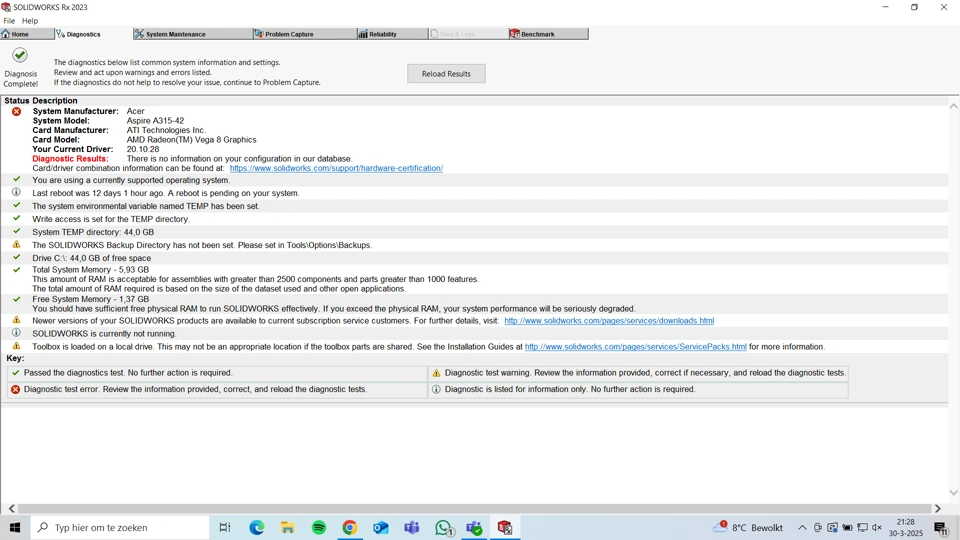Click the checkmark beside System TEMP directory row

17,231
